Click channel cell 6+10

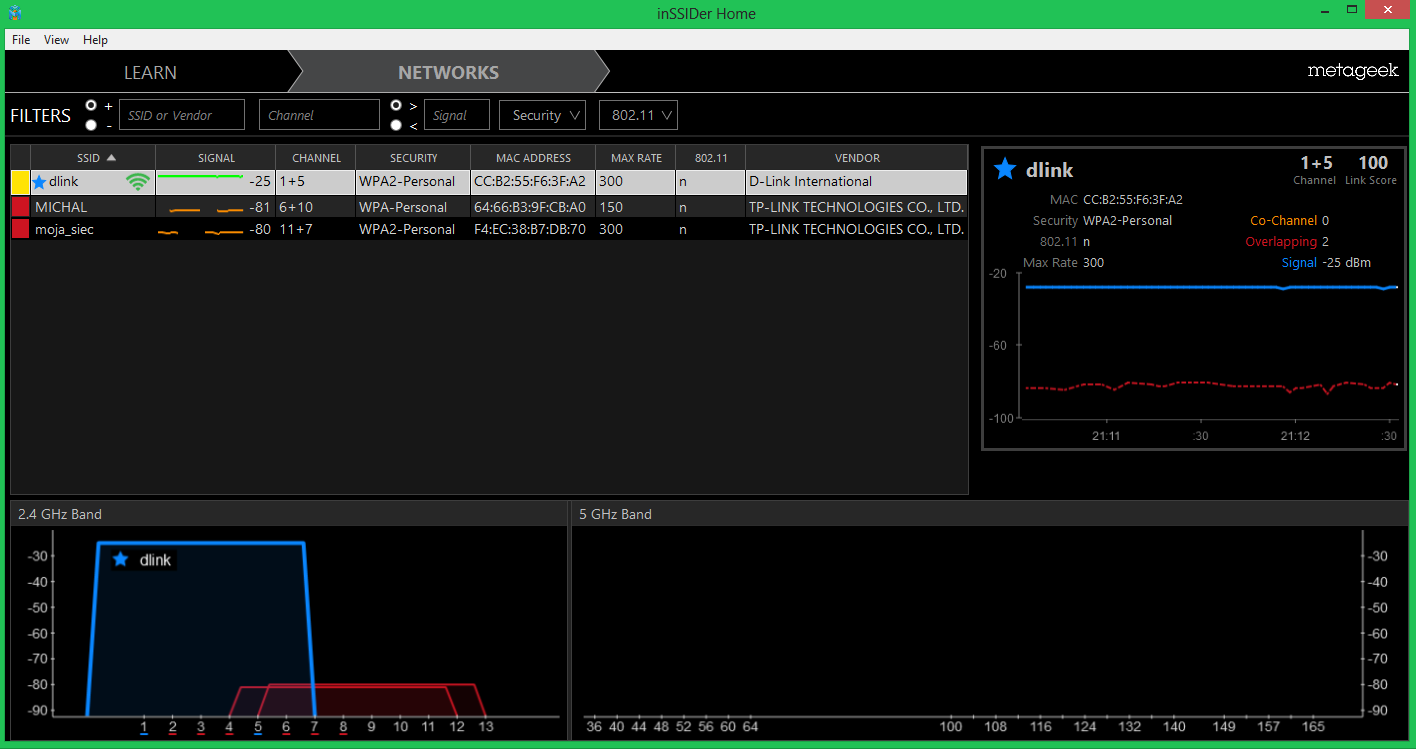pyautogui.click(x=295, y=207)
